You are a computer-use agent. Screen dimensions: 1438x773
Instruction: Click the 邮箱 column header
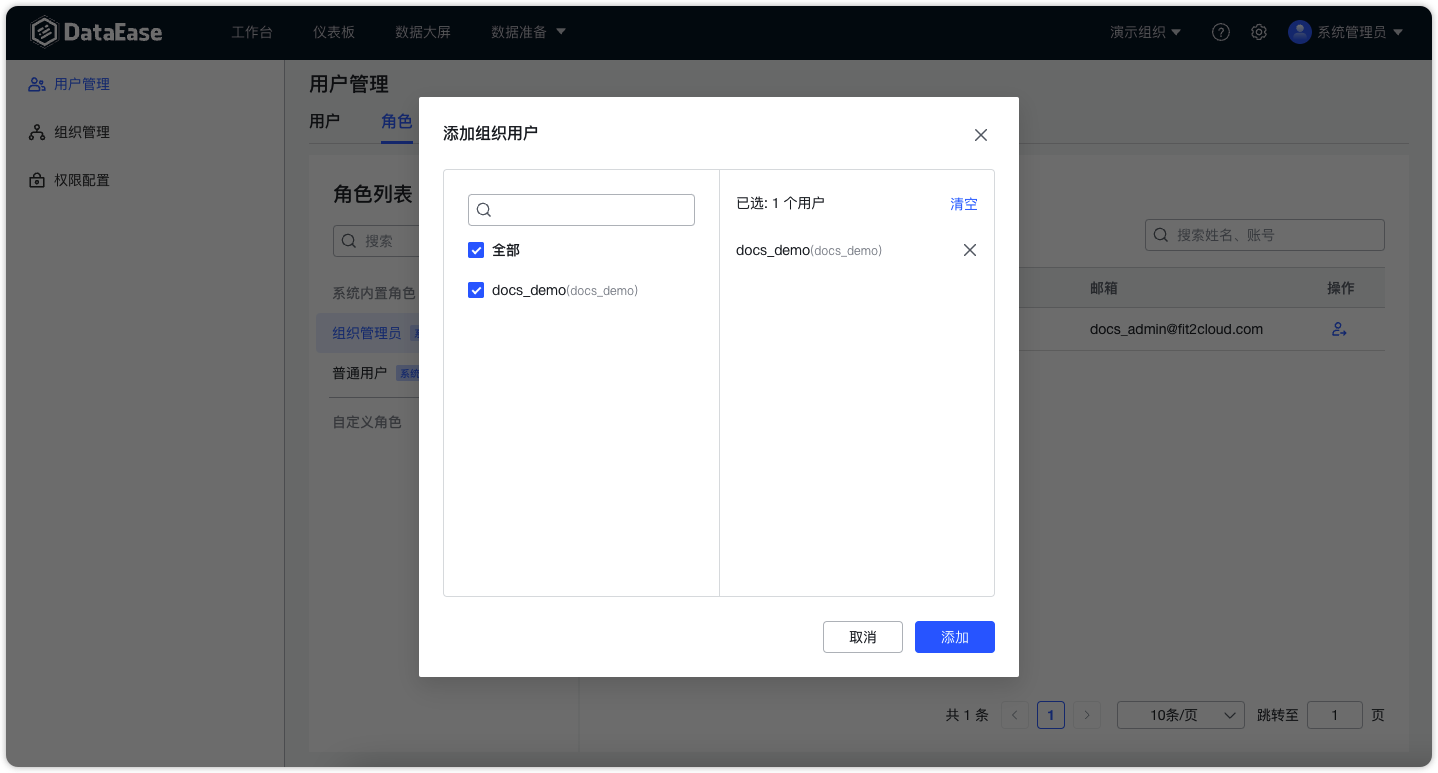[x=1104, y=288]
